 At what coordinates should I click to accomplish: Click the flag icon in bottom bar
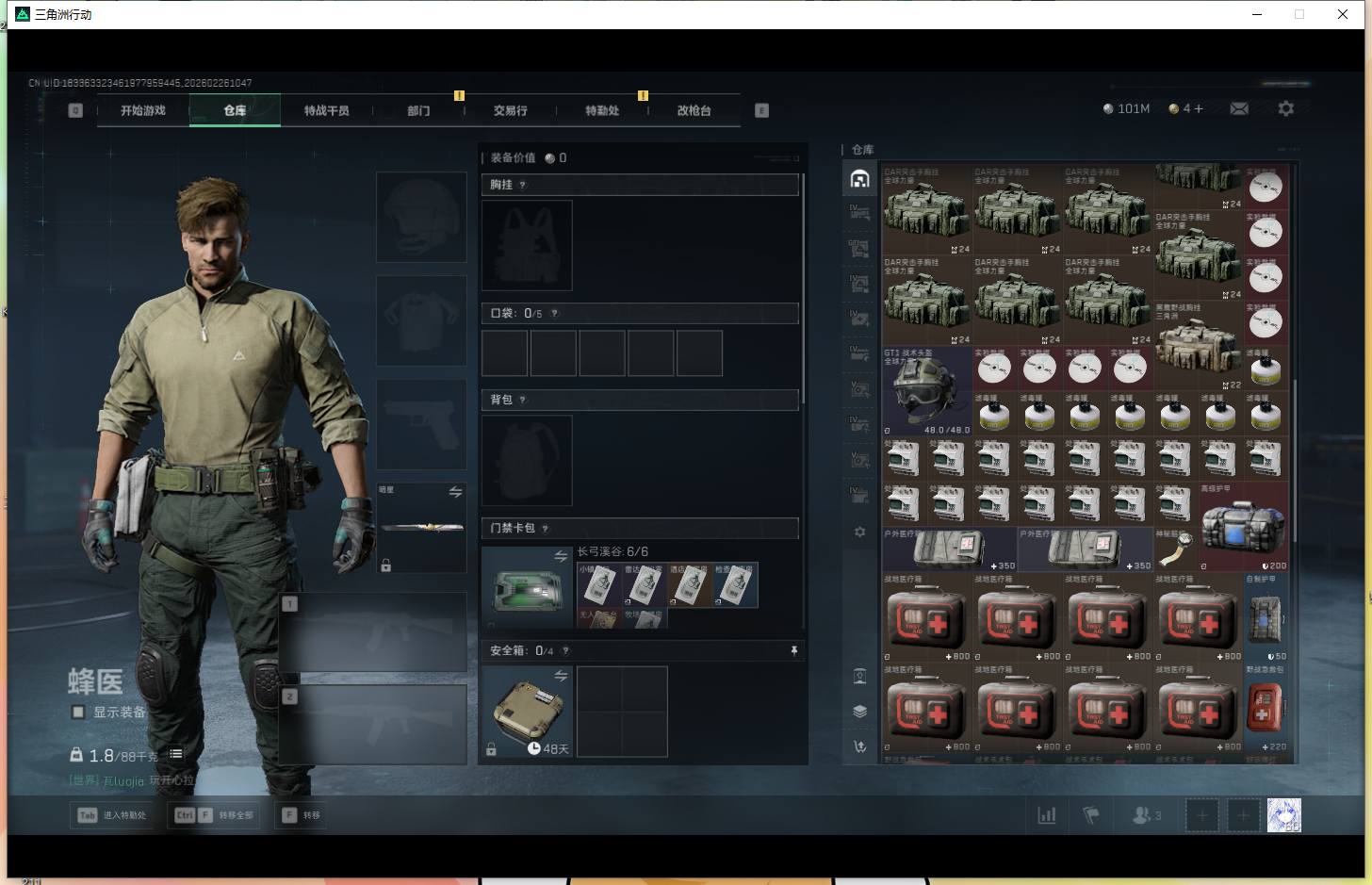pyautogui.click(x=1091, y=815)
